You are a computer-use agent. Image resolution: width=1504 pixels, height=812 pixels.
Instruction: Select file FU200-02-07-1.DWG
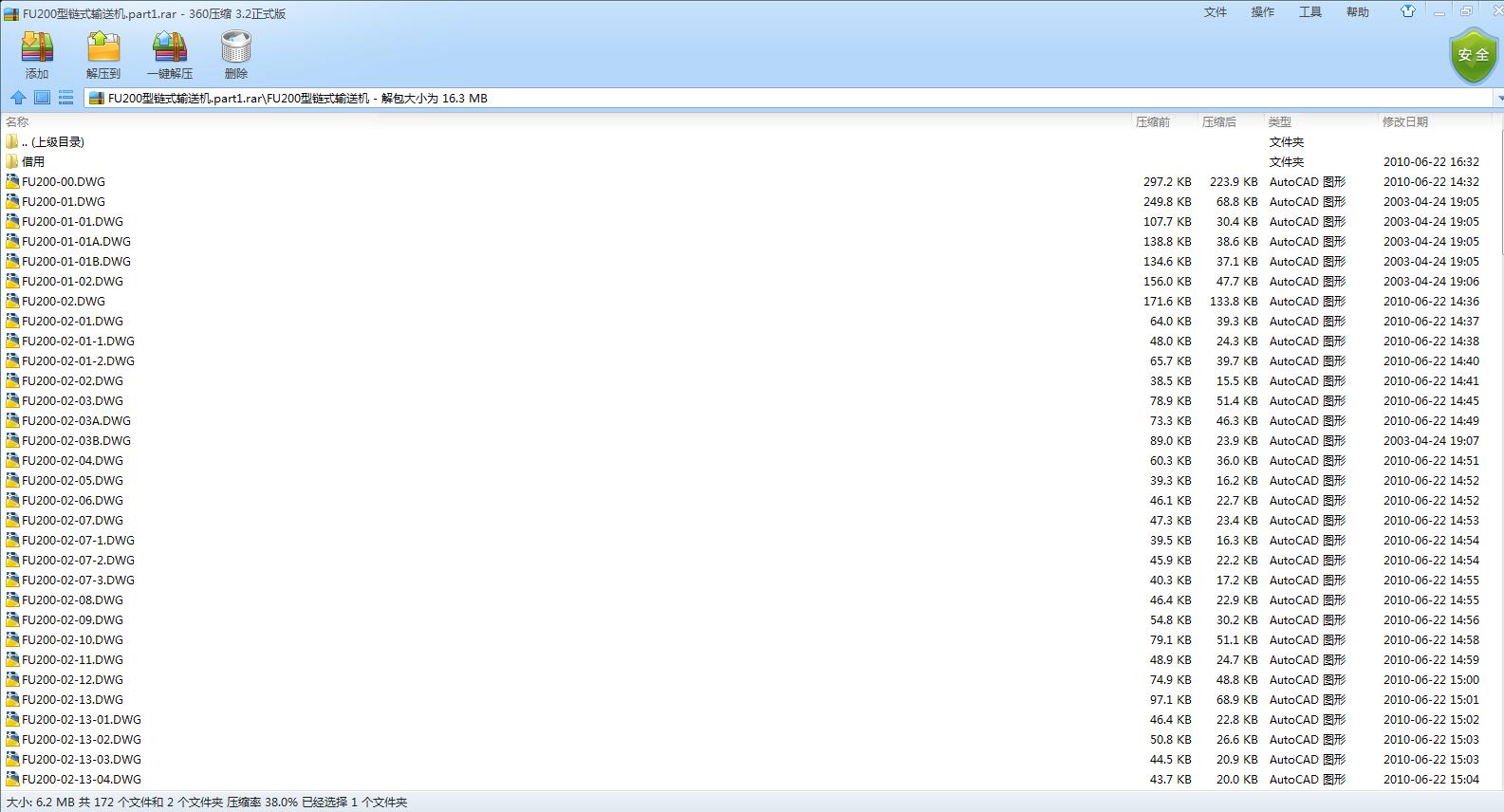[x=78, y=540]
